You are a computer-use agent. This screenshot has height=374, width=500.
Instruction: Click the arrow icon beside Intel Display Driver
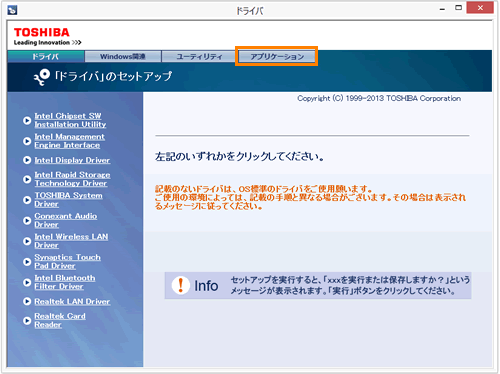pyautogui.click(x=27, y=160)
